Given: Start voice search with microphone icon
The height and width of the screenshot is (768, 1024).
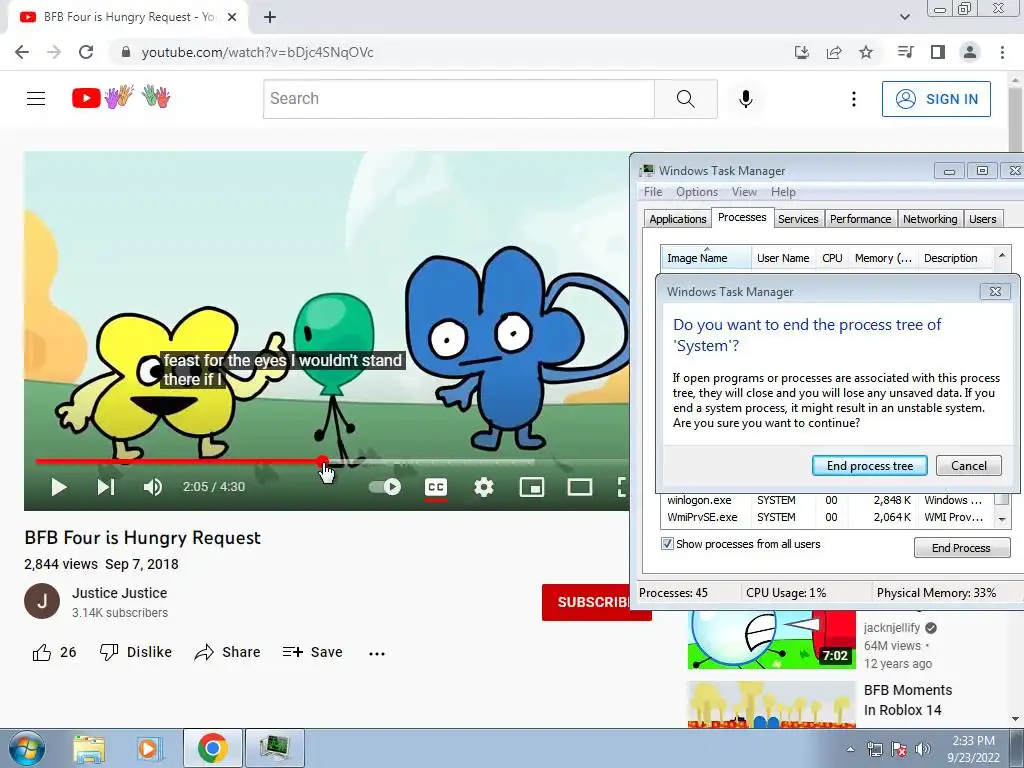Looking at the screenshot, I should click(x=746, y=99).
